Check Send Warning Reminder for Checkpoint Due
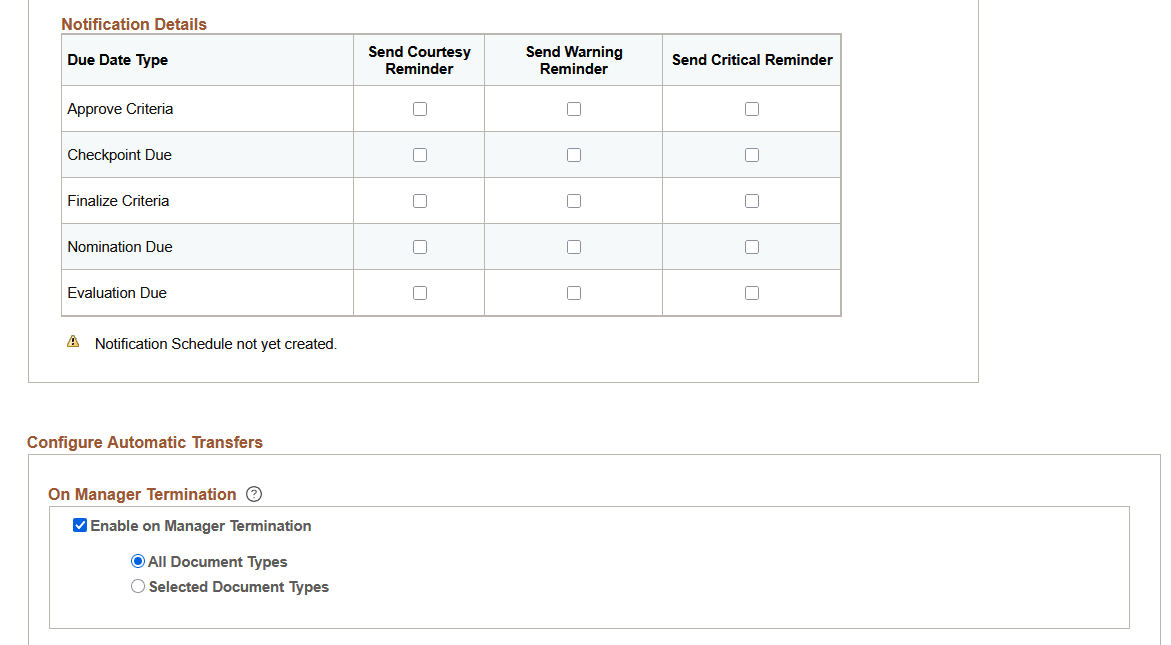The image size is (1171, 645). coord(573,154)
